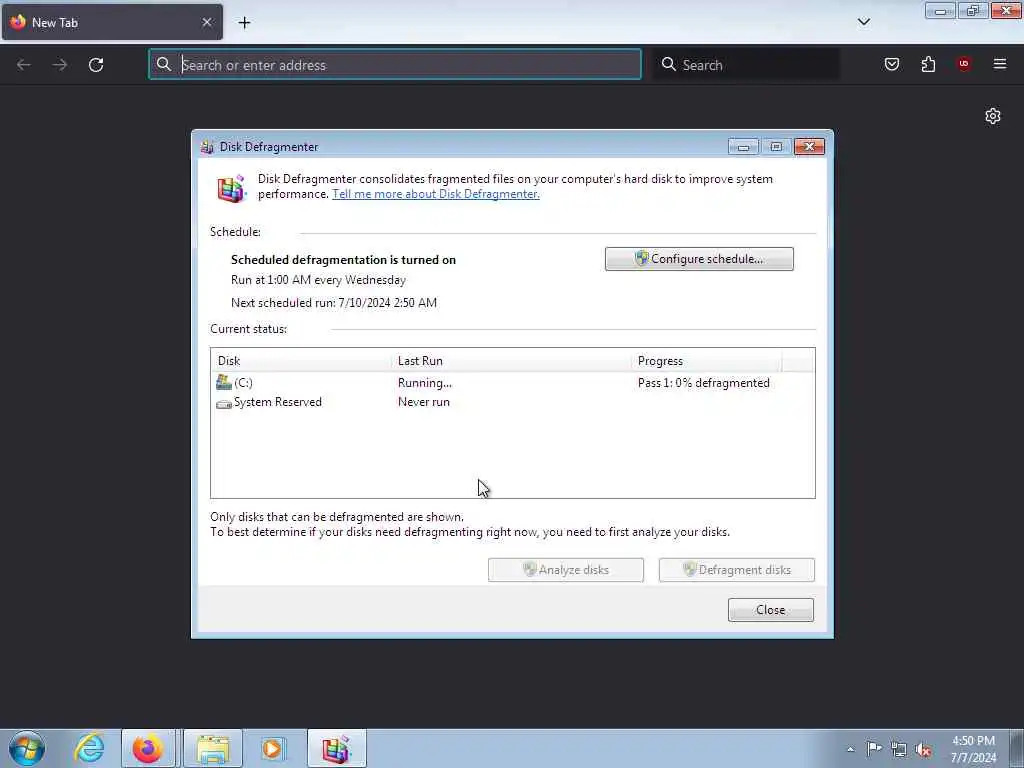Open a new tab with the plus button
1024x768 pixels.
244,23
